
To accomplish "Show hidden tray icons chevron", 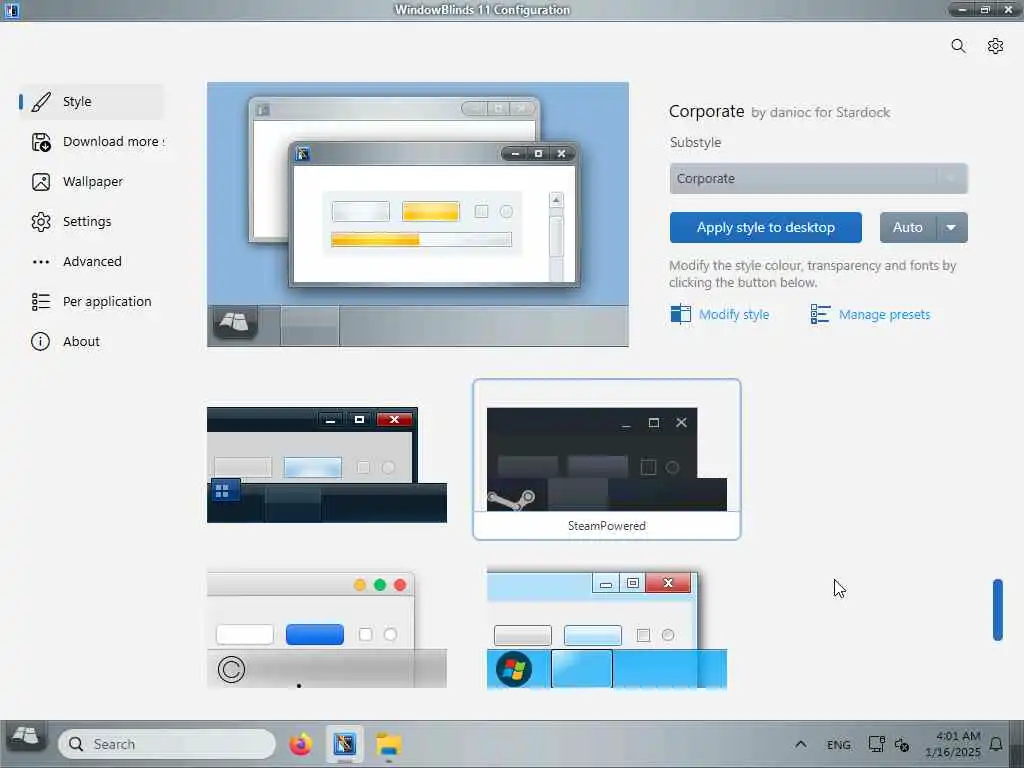I will (801, 744).
